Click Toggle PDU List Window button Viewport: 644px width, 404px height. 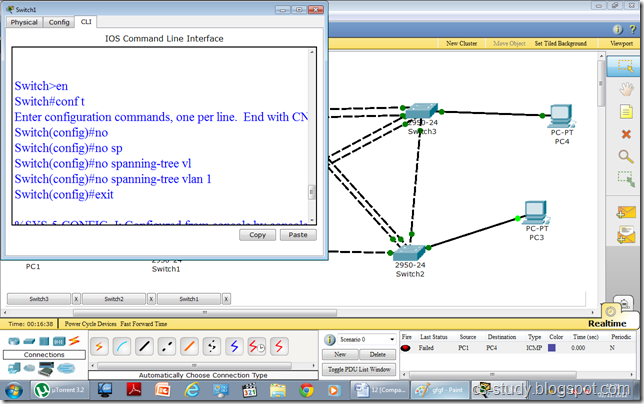coord(359,369)
